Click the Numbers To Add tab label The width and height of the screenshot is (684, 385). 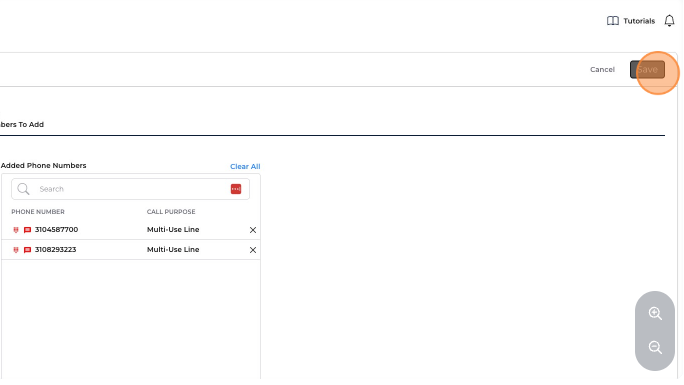(x=22, y=125)
